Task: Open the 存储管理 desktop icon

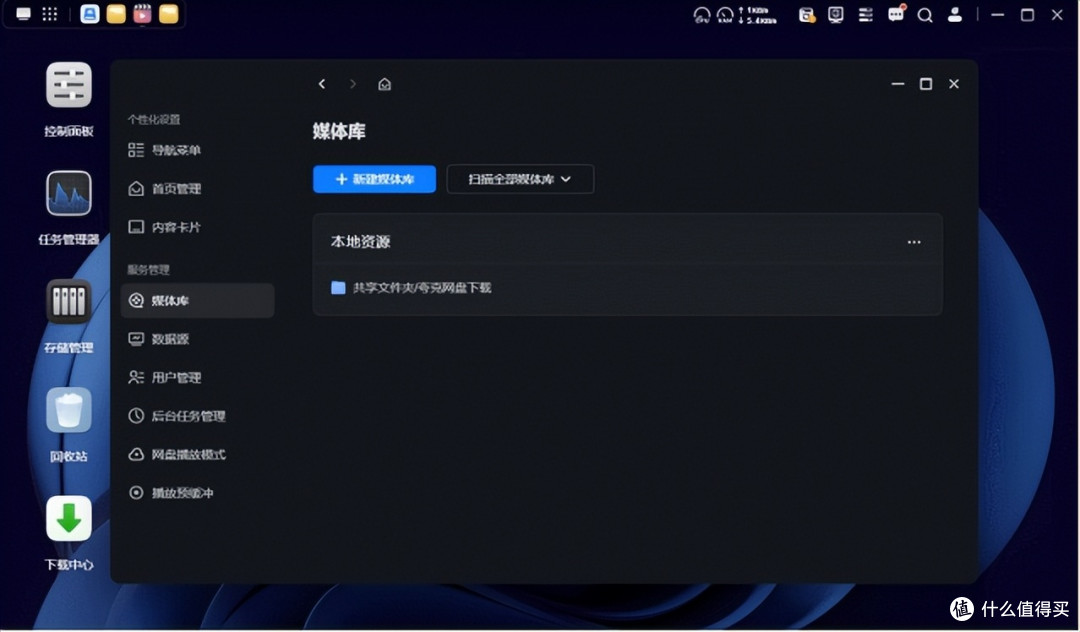Action: (x=69, y=302)
